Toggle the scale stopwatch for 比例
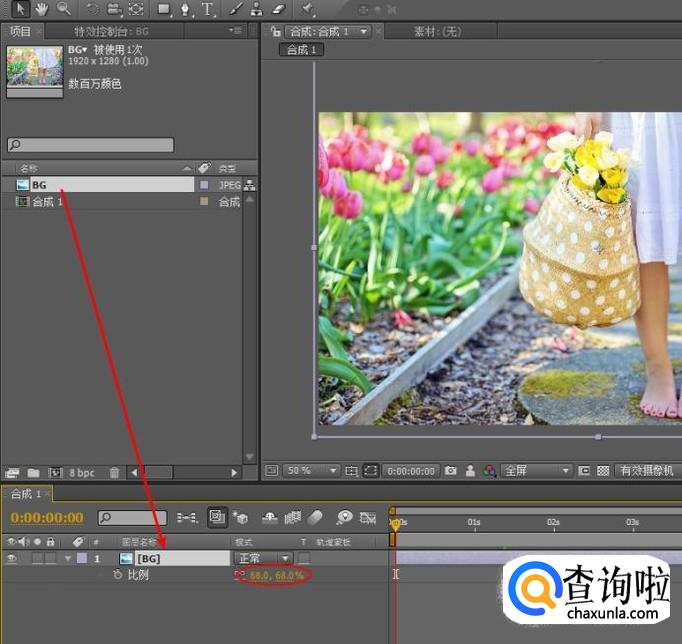 (117, 574)
